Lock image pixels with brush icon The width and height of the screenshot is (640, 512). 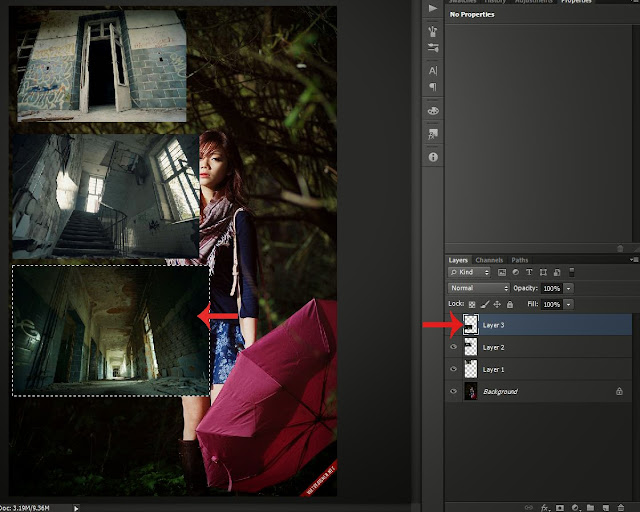485,304
